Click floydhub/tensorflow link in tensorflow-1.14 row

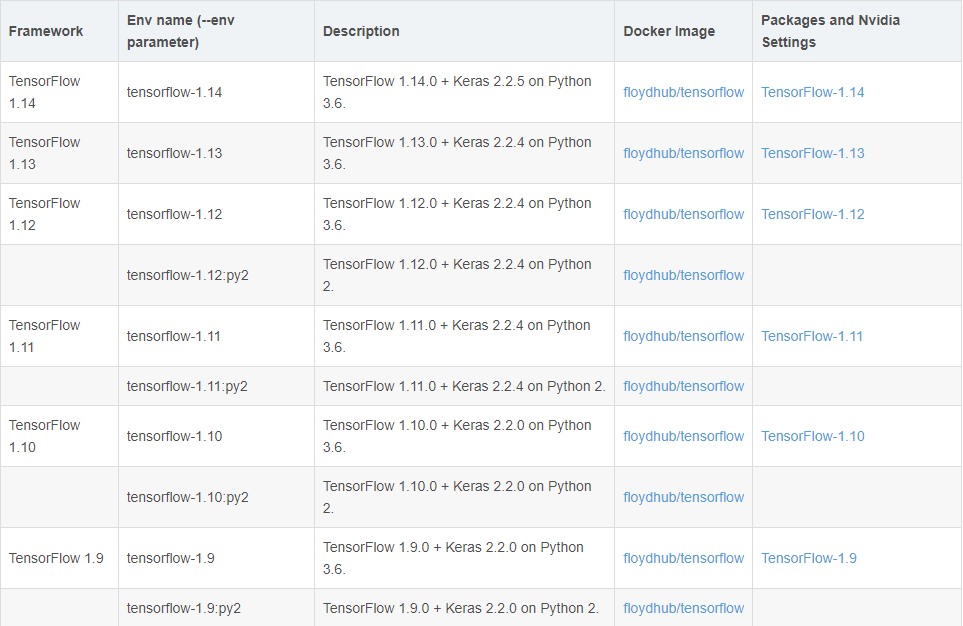683,92
